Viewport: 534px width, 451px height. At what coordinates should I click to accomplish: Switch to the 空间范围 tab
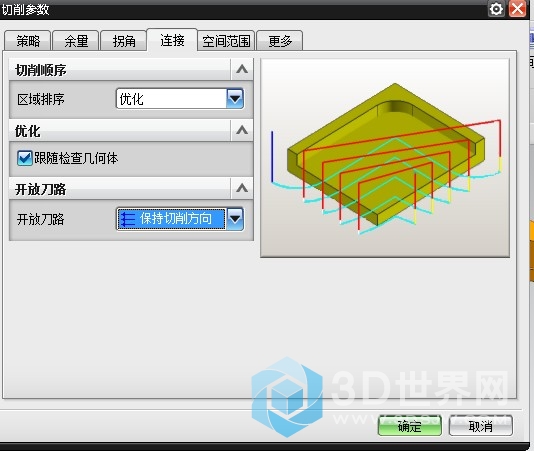(x=226, y=41)
